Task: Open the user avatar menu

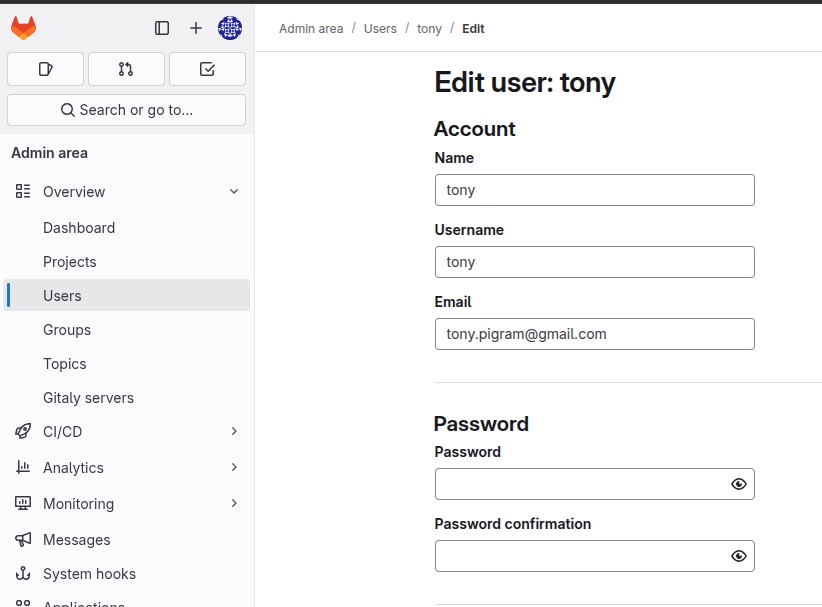Action: tap(230, 28)
